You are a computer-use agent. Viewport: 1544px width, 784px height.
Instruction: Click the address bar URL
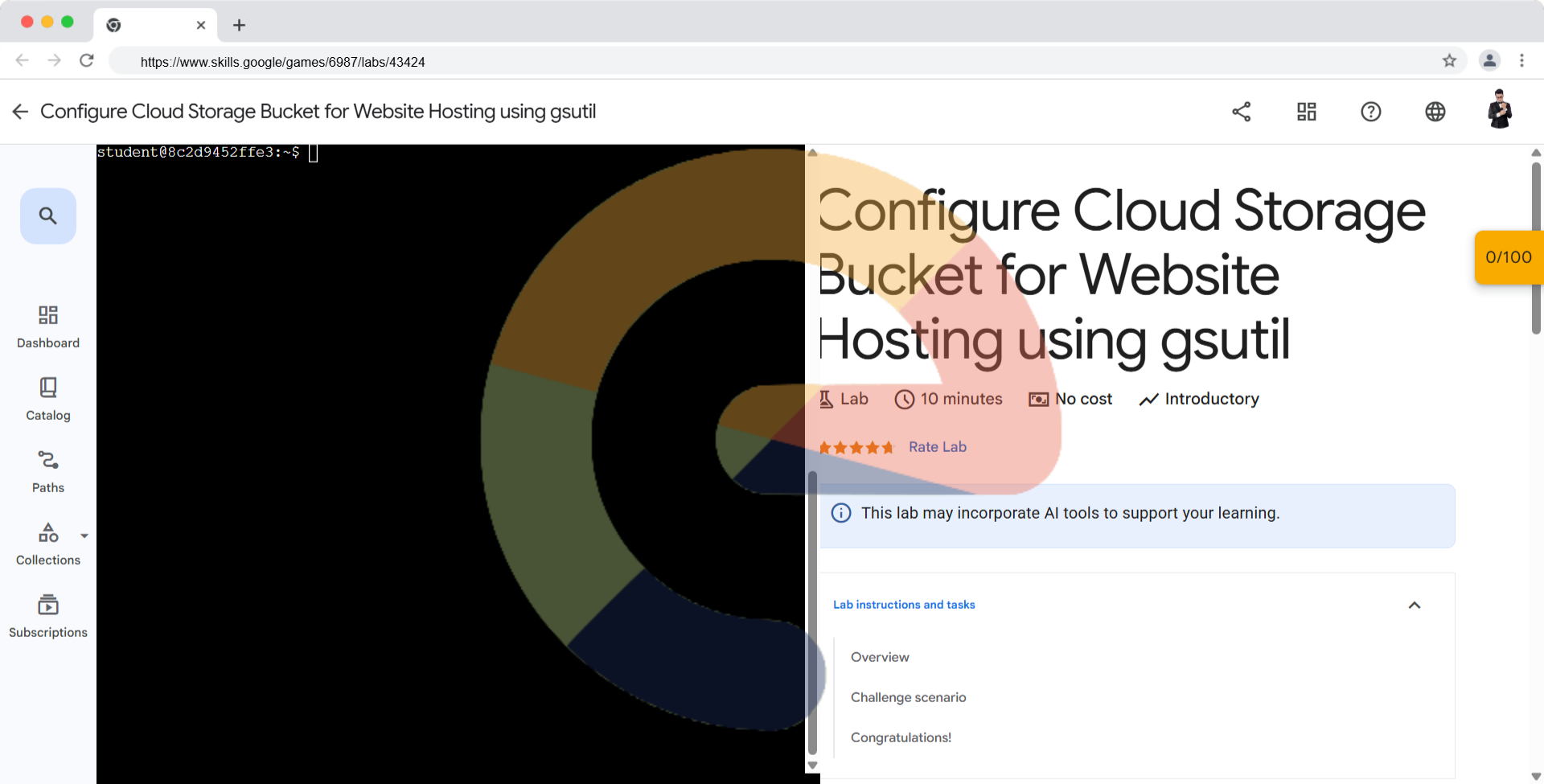282,62
